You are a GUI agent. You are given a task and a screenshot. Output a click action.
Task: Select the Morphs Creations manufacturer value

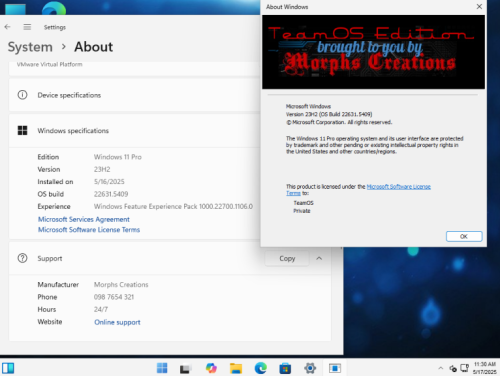tap(121, 285)
